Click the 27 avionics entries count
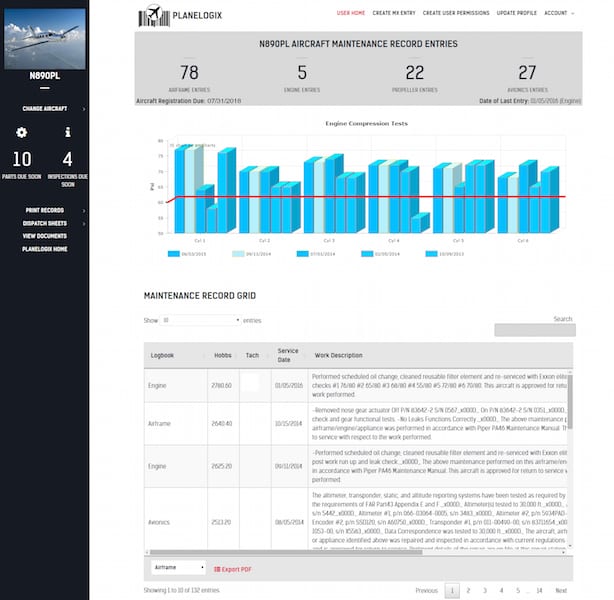 (x=527, y=72)
